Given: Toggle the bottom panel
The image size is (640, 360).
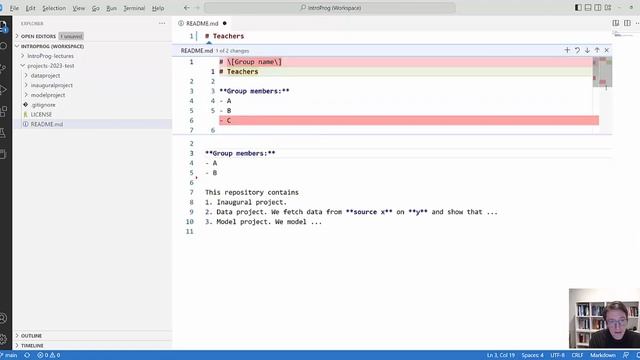Looking at the screenshot, I should (x=588, y=8).
